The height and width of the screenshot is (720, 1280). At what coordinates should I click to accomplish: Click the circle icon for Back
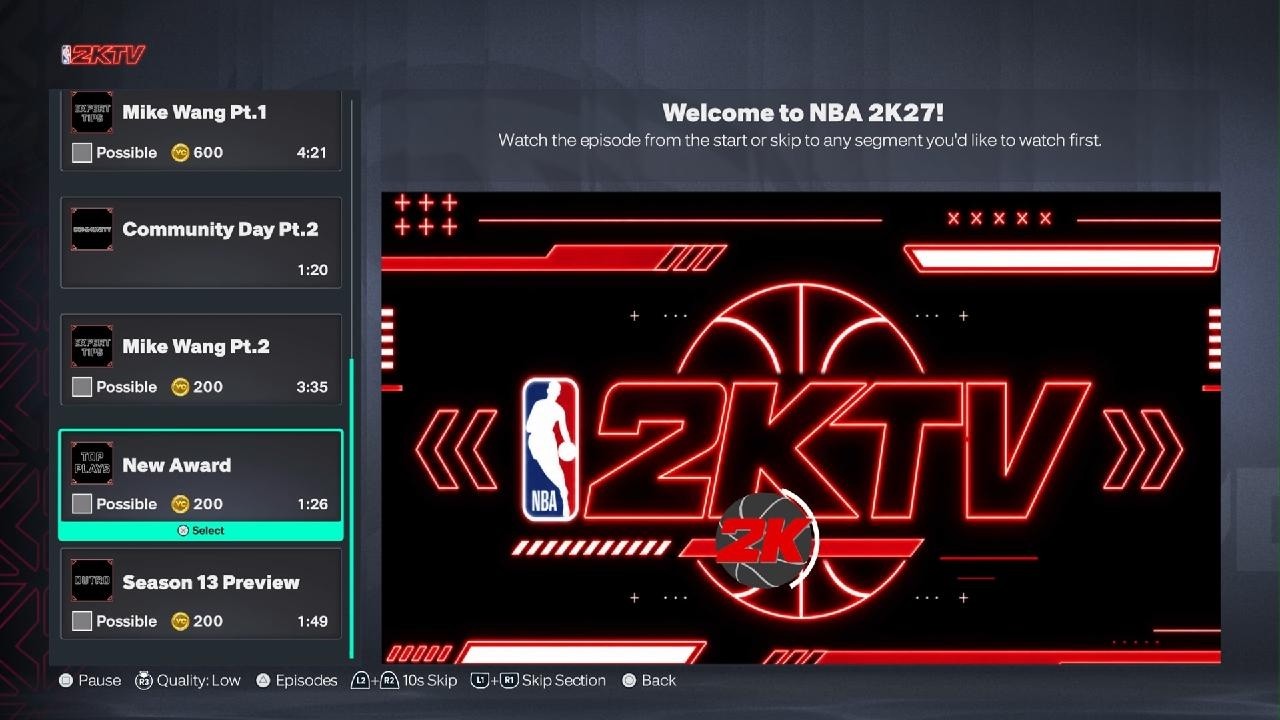pyautogui.click(x=629, y=680)
